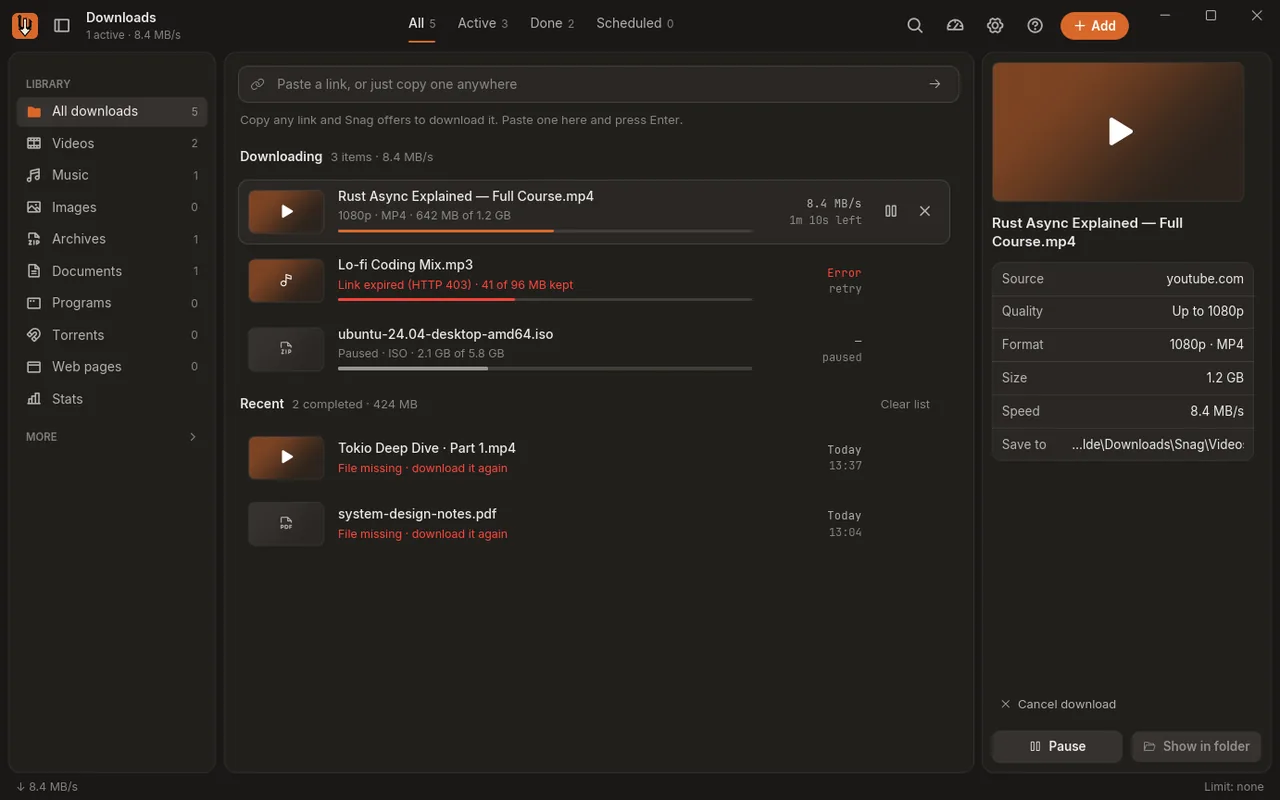Click the ubuntu ISO progress bar
The width and height of the screenshot is (1280, 800).
point(545,368)
